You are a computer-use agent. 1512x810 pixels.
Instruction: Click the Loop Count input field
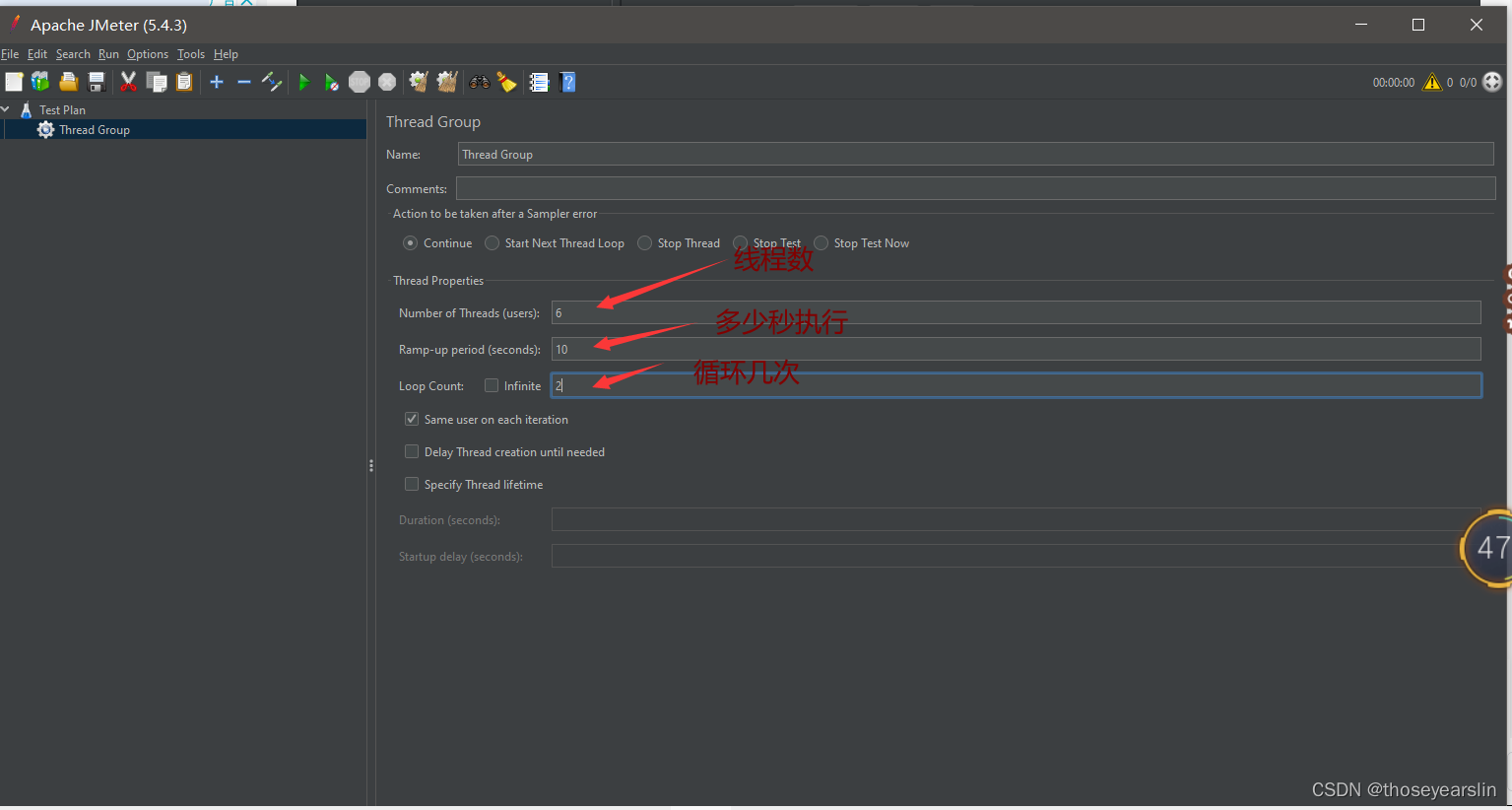1016,385
